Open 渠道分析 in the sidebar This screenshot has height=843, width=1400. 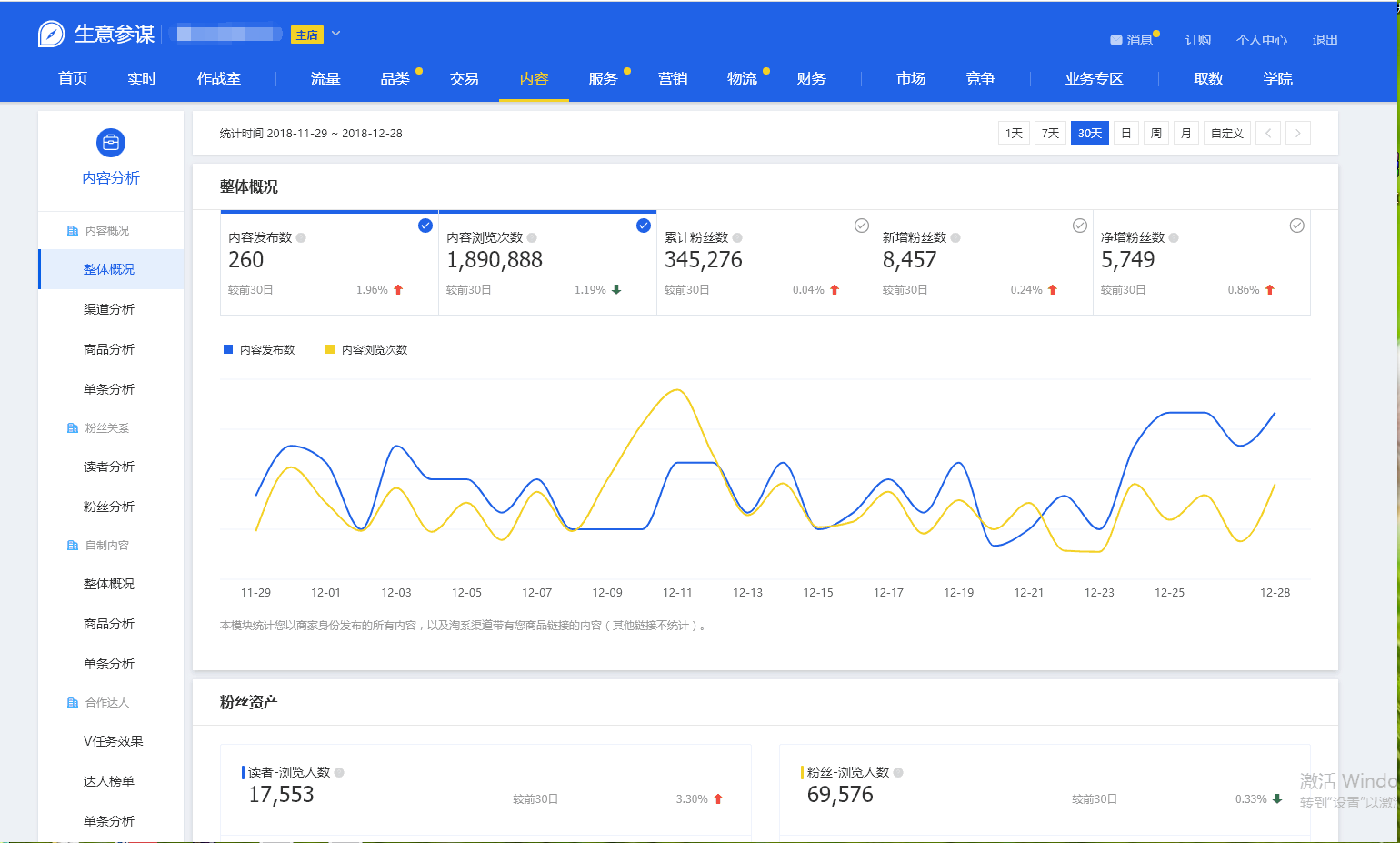click(109, 309)
